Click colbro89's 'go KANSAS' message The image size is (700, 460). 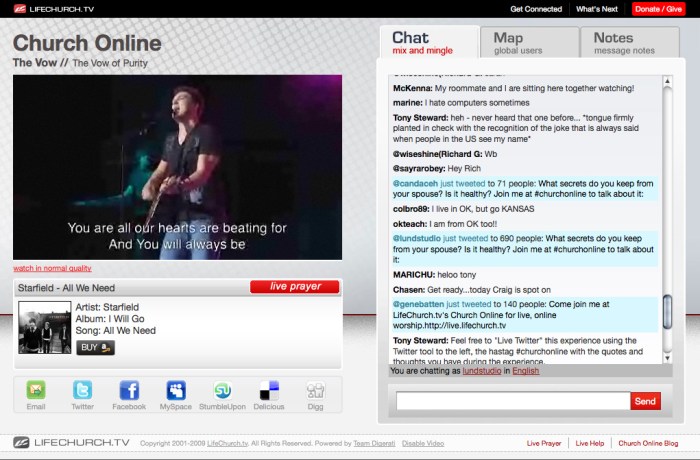pyautogui.click(x=463, y=209)
